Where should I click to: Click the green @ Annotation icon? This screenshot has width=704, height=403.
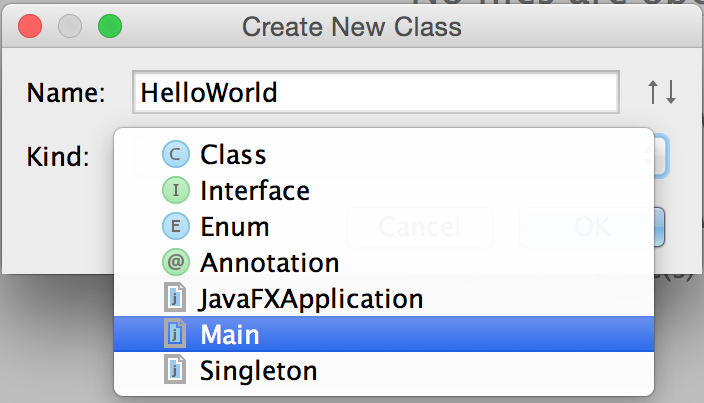click(x=176, y=262)
